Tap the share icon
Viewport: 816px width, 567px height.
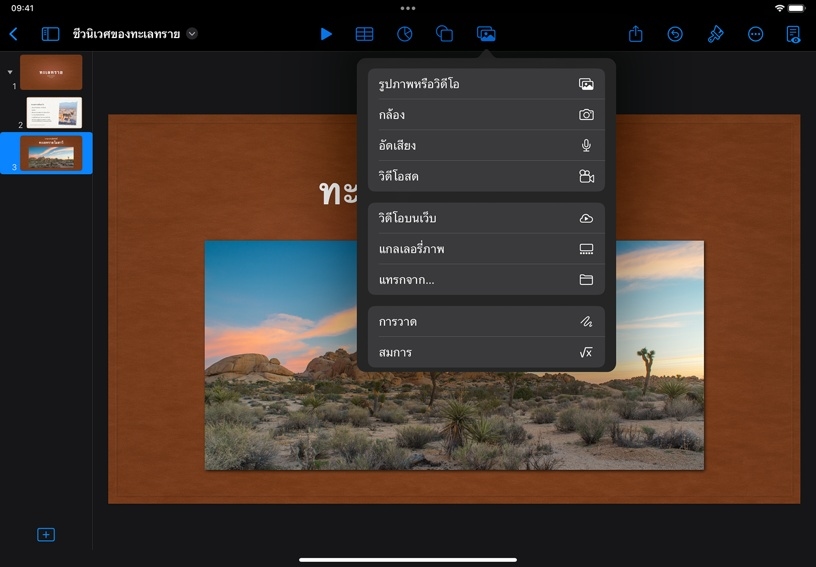click(x=635, y=34)
